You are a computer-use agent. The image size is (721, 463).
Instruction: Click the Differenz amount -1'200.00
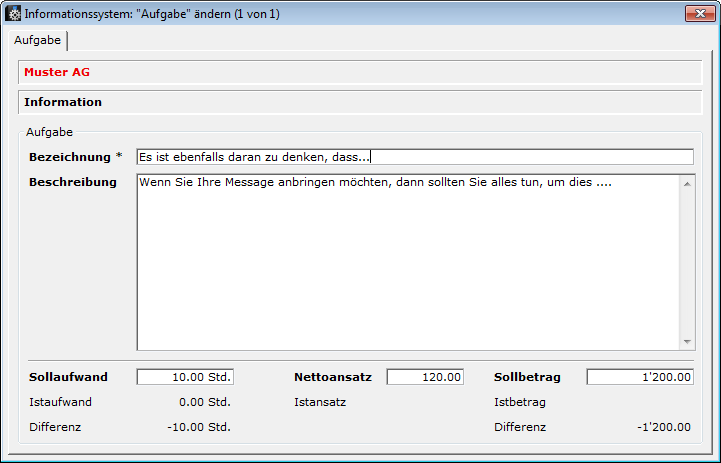(x=663, y=427)
